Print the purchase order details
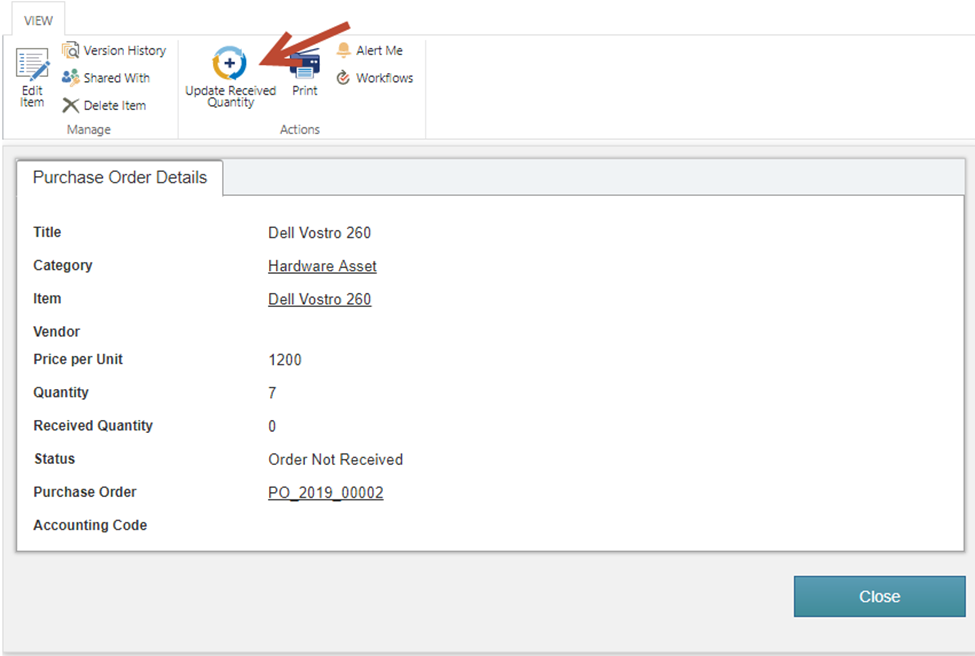Viewport: 975px width, 656px height. click(304, 72)
